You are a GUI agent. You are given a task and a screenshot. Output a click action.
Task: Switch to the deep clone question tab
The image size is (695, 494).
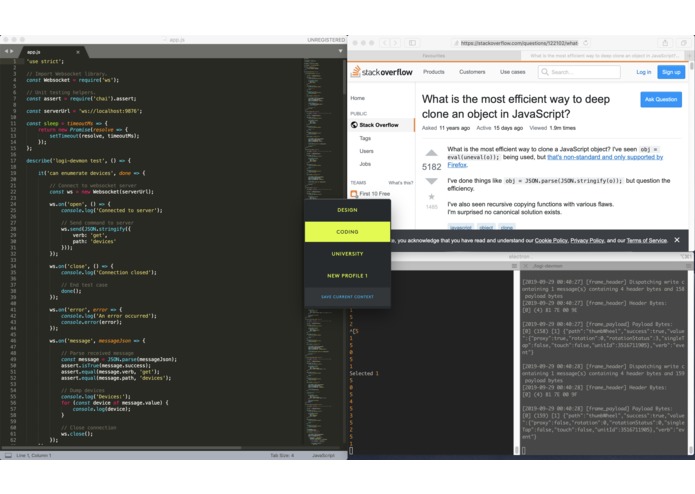click(604, 56)
